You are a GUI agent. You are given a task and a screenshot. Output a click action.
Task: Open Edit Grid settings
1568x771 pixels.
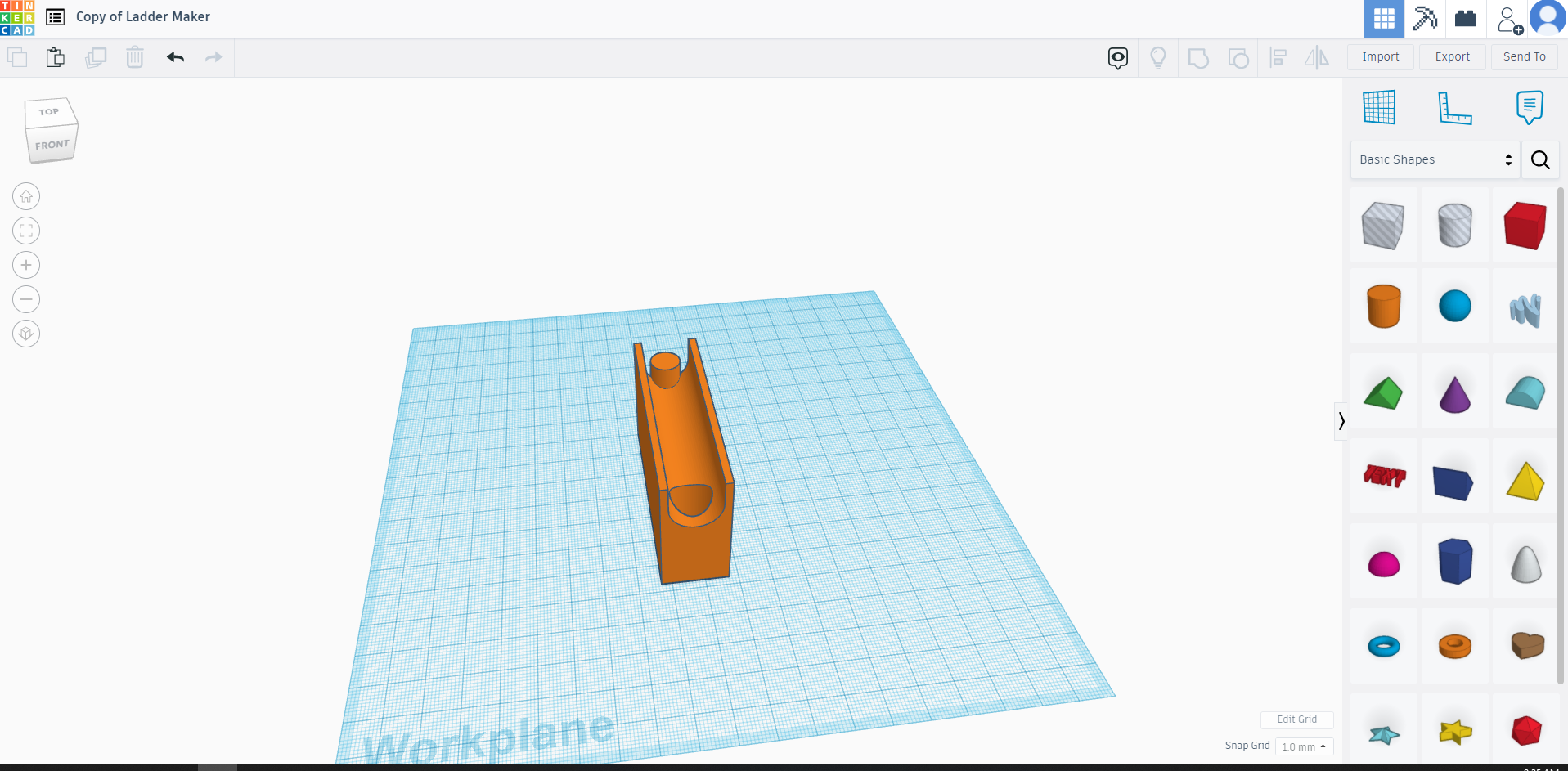point(1296,719)
